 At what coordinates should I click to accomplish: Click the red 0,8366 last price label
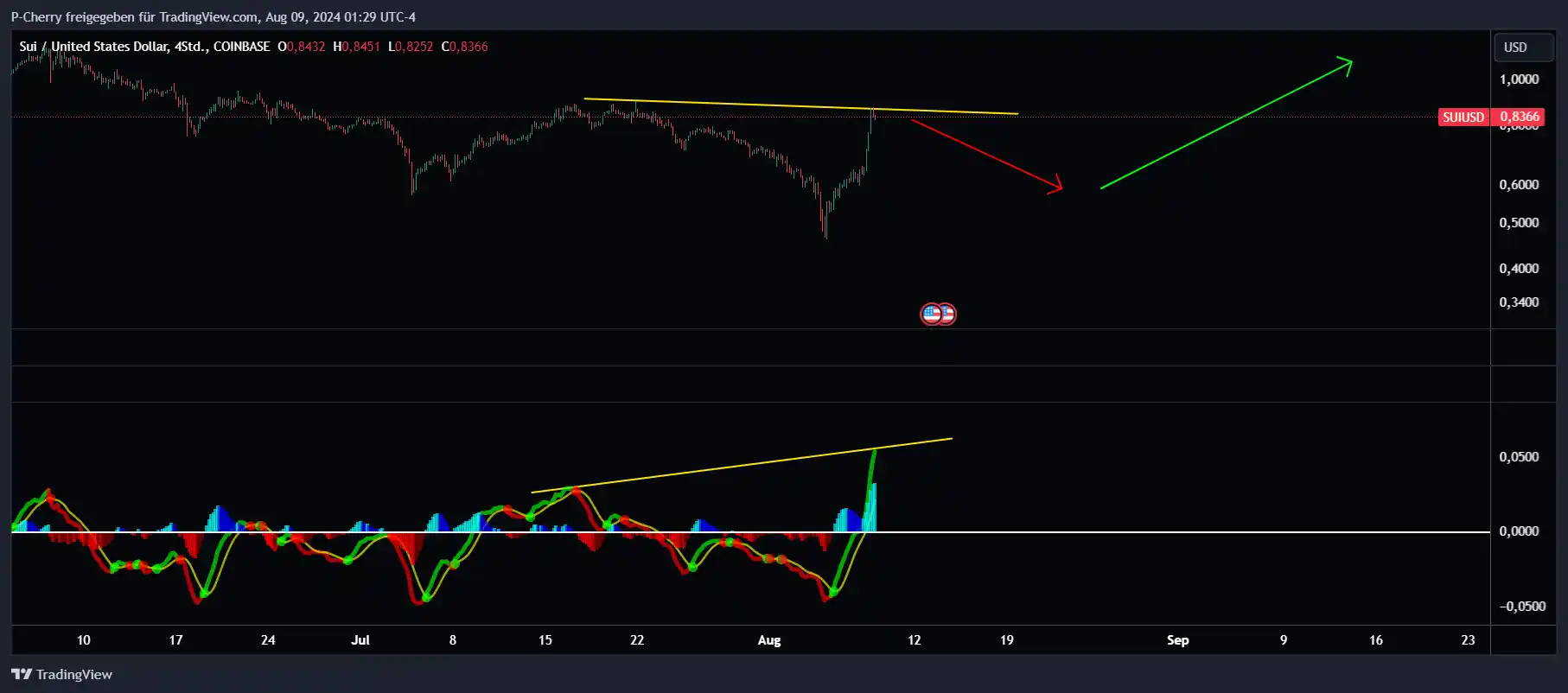(1519, 117)
